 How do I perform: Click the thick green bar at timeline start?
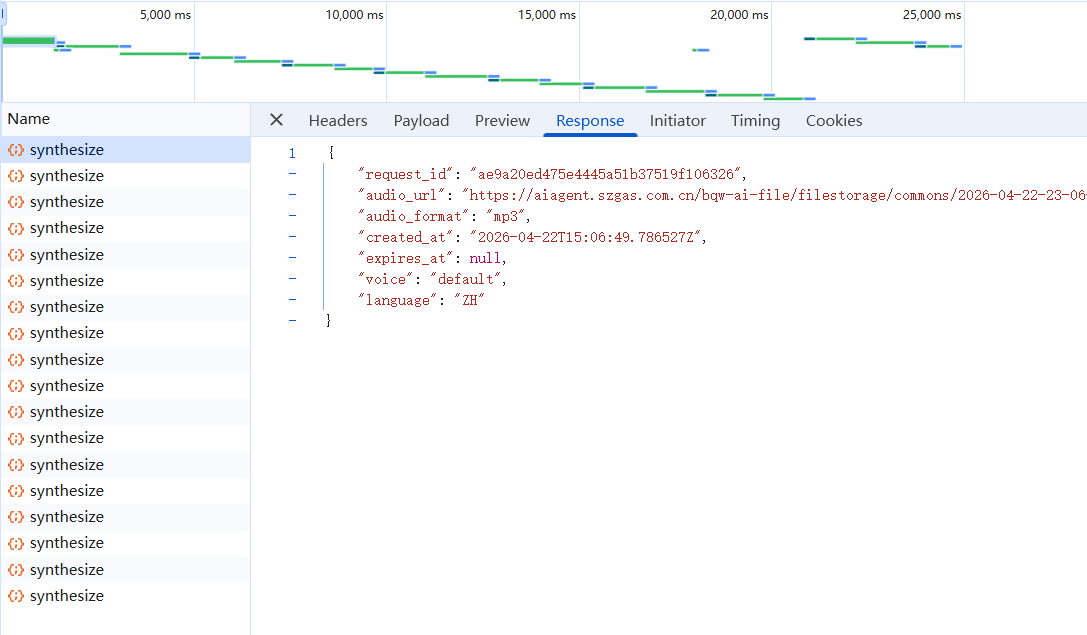(x=28, y=41)
